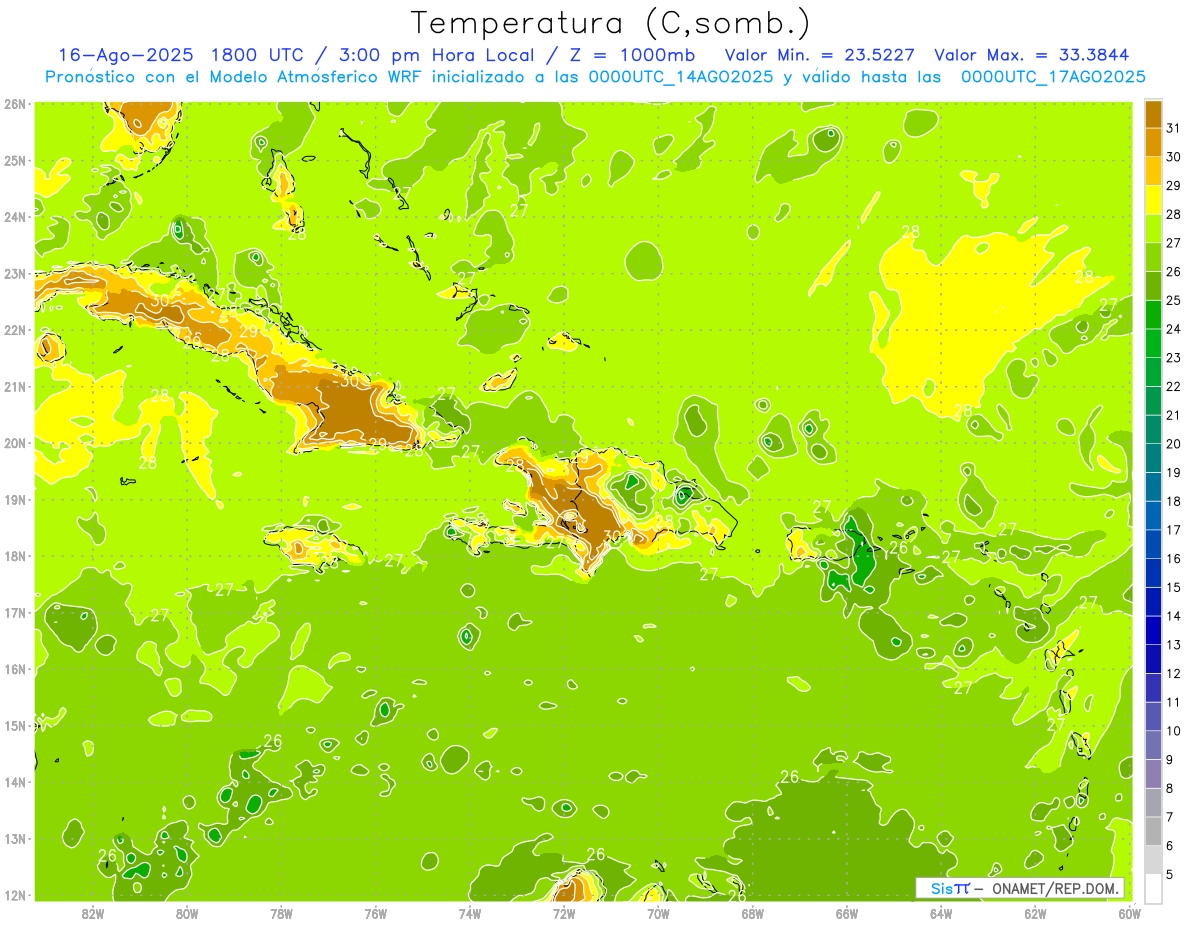Click the "15N" latitude axis label

point(15,725)
